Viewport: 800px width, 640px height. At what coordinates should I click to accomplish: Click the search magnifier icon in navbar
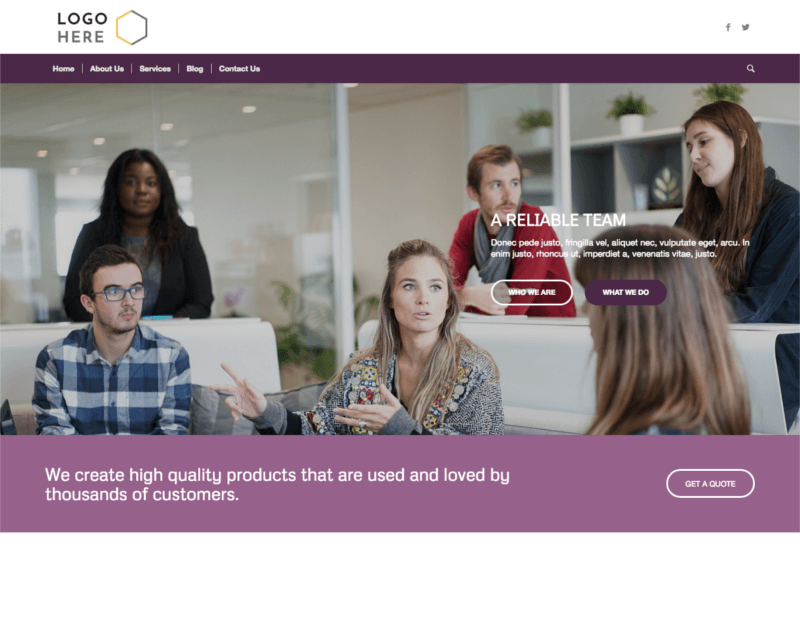(751, 68)
